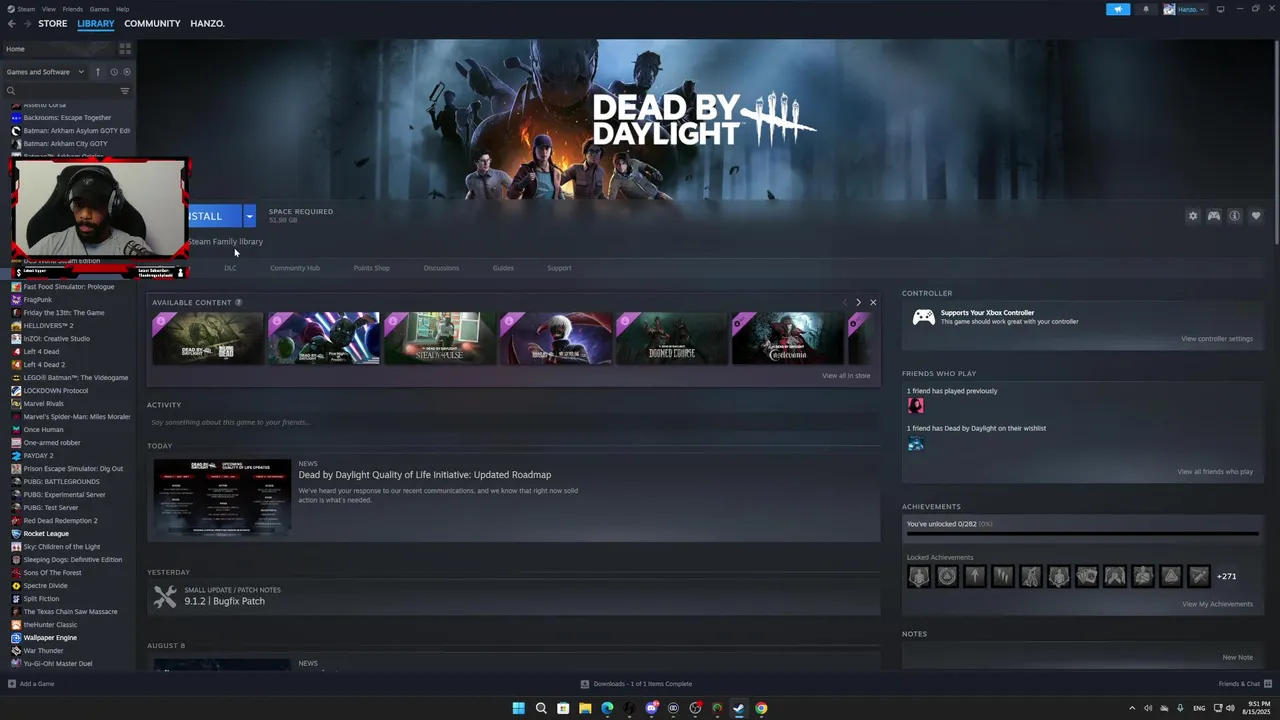Open the HANZO. profile tab
Screen dimensions: 1280x720
click(x=208, y=23)
